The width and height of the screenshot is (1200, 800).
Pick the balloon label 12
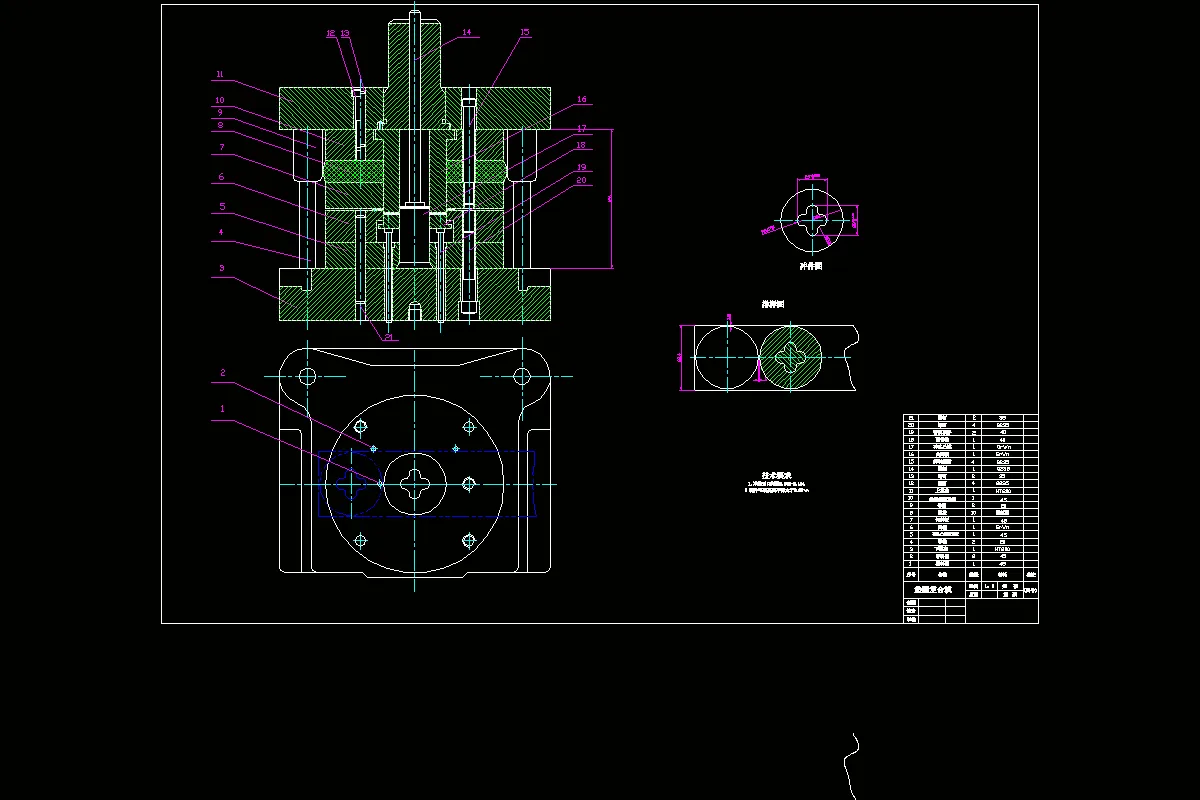click(331, 33)
